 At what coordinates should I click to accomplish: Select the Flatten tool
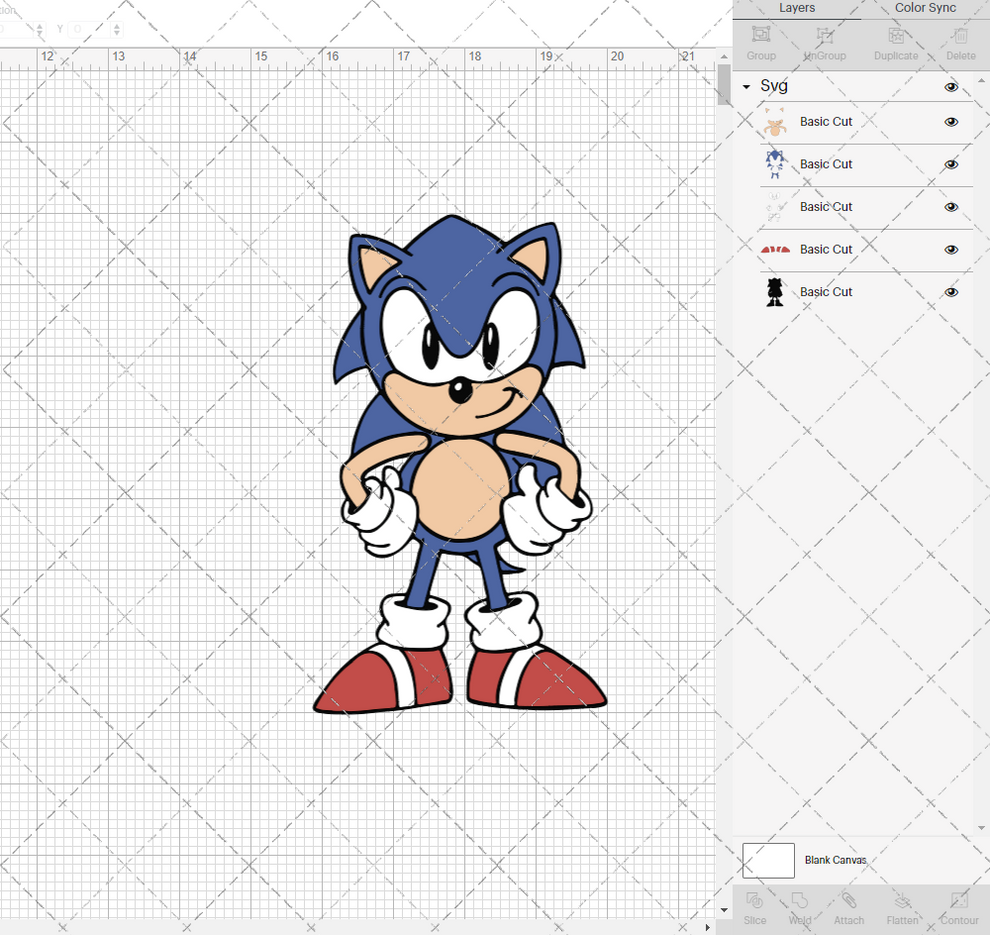903,908
